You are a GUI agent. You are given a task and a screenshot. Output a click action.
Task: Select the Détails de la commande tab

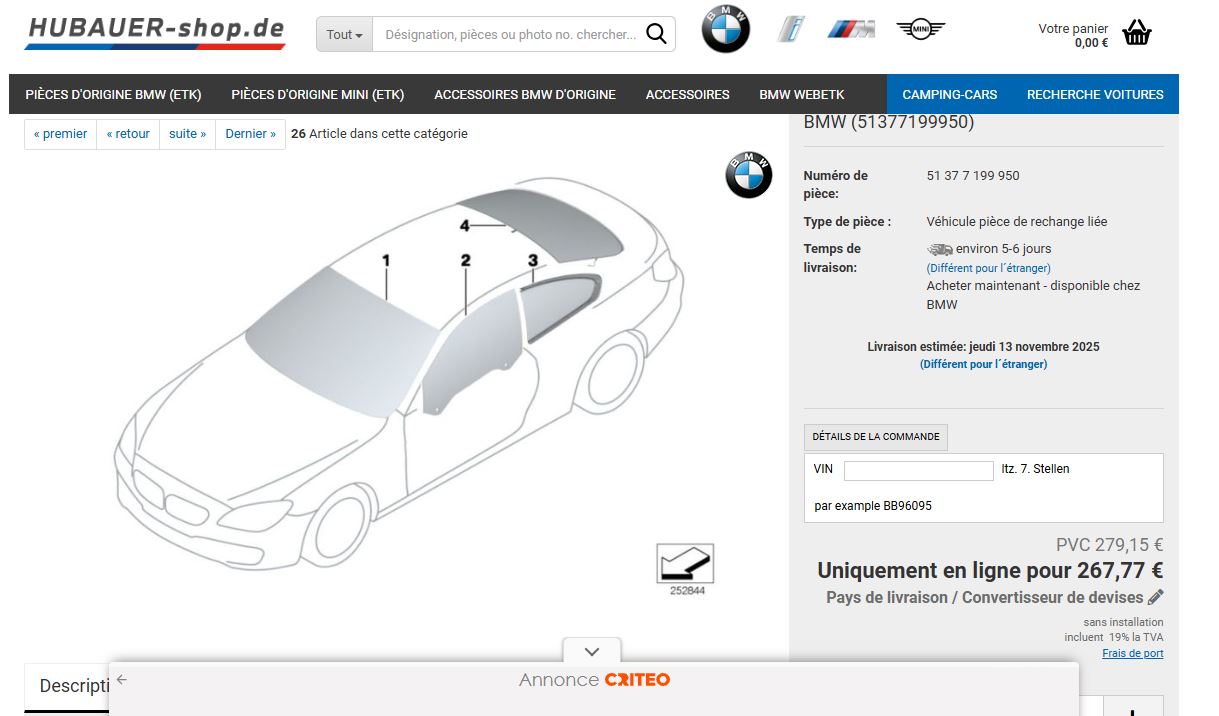point(875,437)
